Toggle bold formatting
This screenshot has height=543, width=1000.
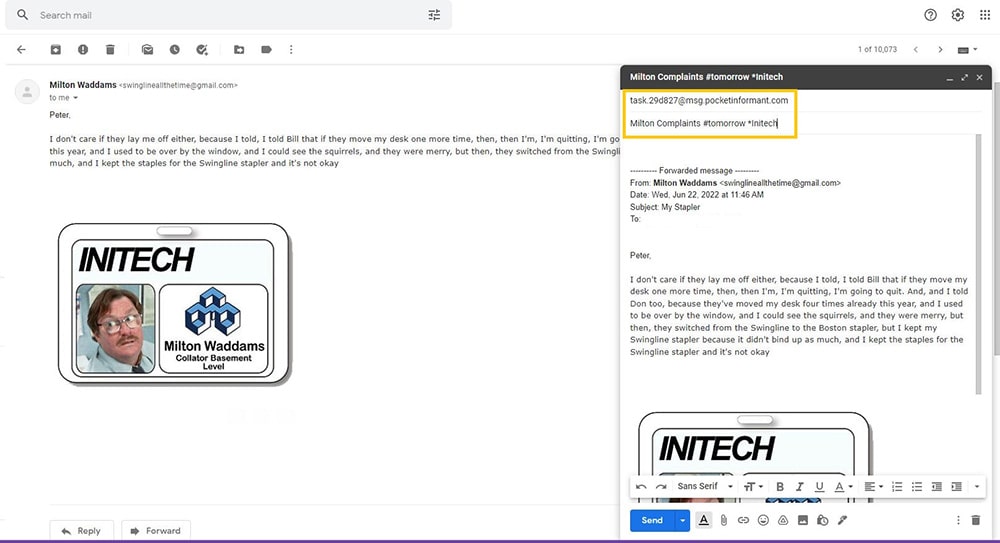pos(779,486)
